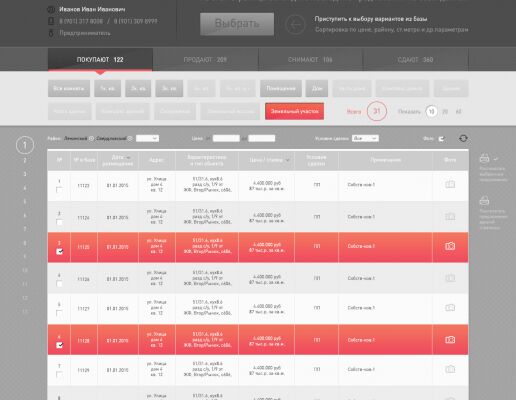Click the photo filter icon next to Фото label

[441, 139]
